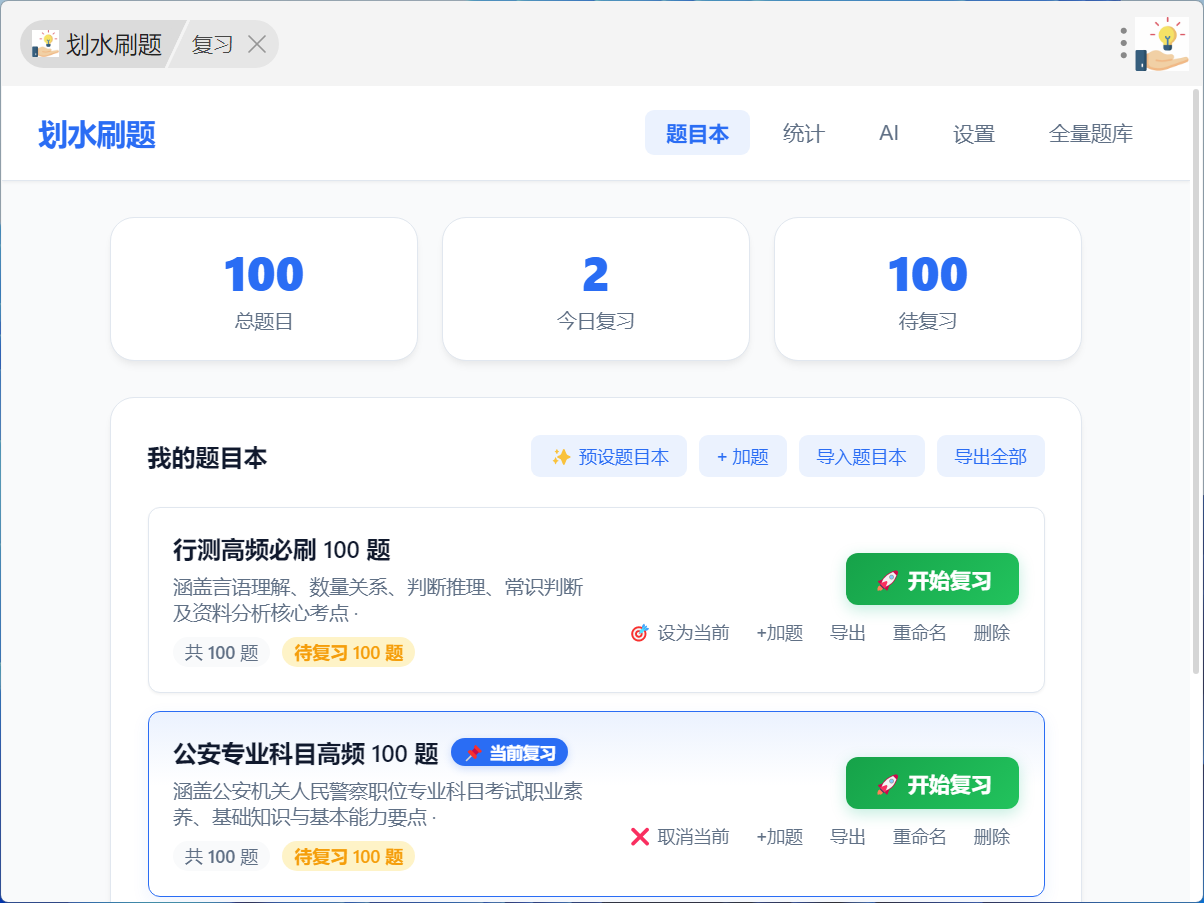Click 导入题目本 button
Screen dimensions: 1204x903
(862, 456)
